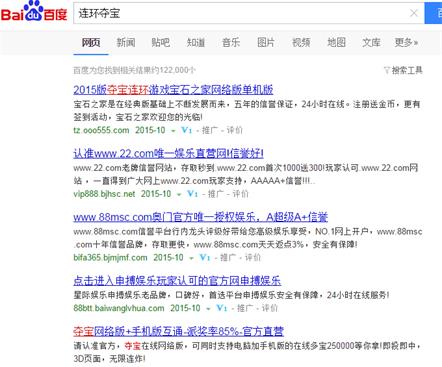
Task: Click 推广 label on the vip888.bjhsc.net result
Action: [216, 194]
